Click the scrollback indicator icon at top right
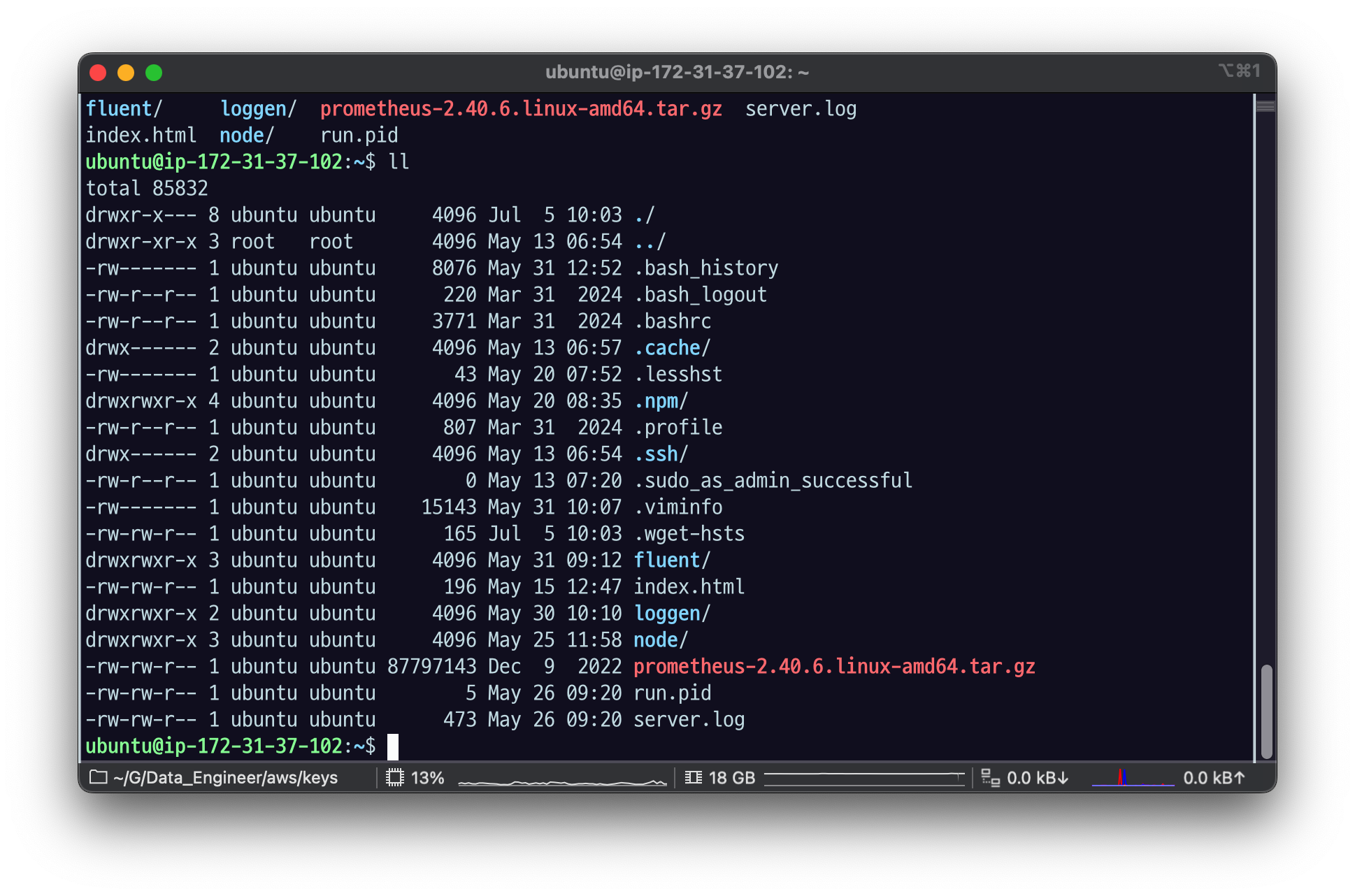This screenshot has height=896, width=1355. (x=1265, y=106)
